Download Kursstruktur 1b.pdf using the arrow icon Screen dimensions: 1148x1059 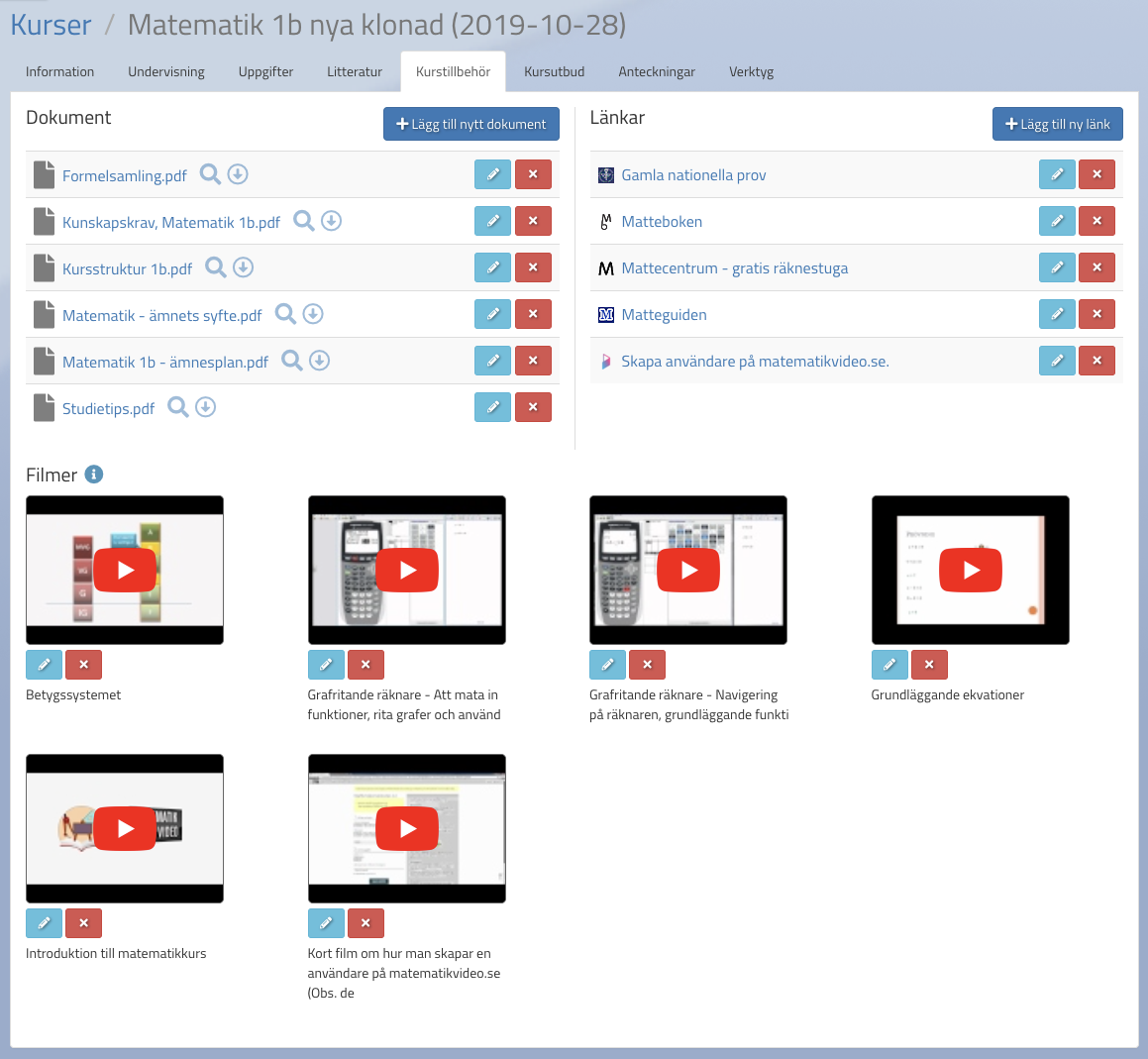pyautogui.click(x=243, y=267)
